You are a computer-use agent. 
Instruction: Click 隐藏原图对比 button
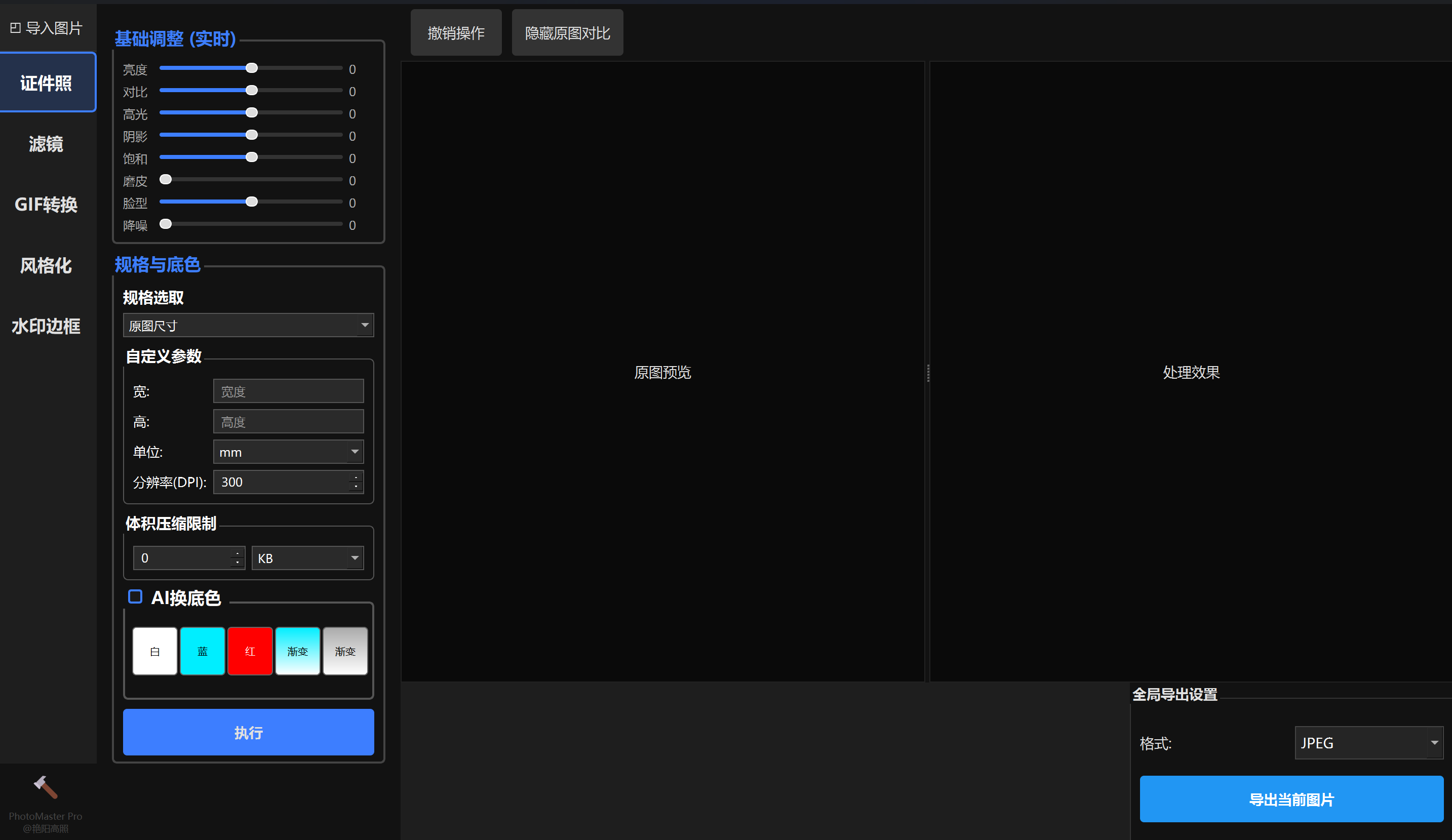(x=567, y=33)
